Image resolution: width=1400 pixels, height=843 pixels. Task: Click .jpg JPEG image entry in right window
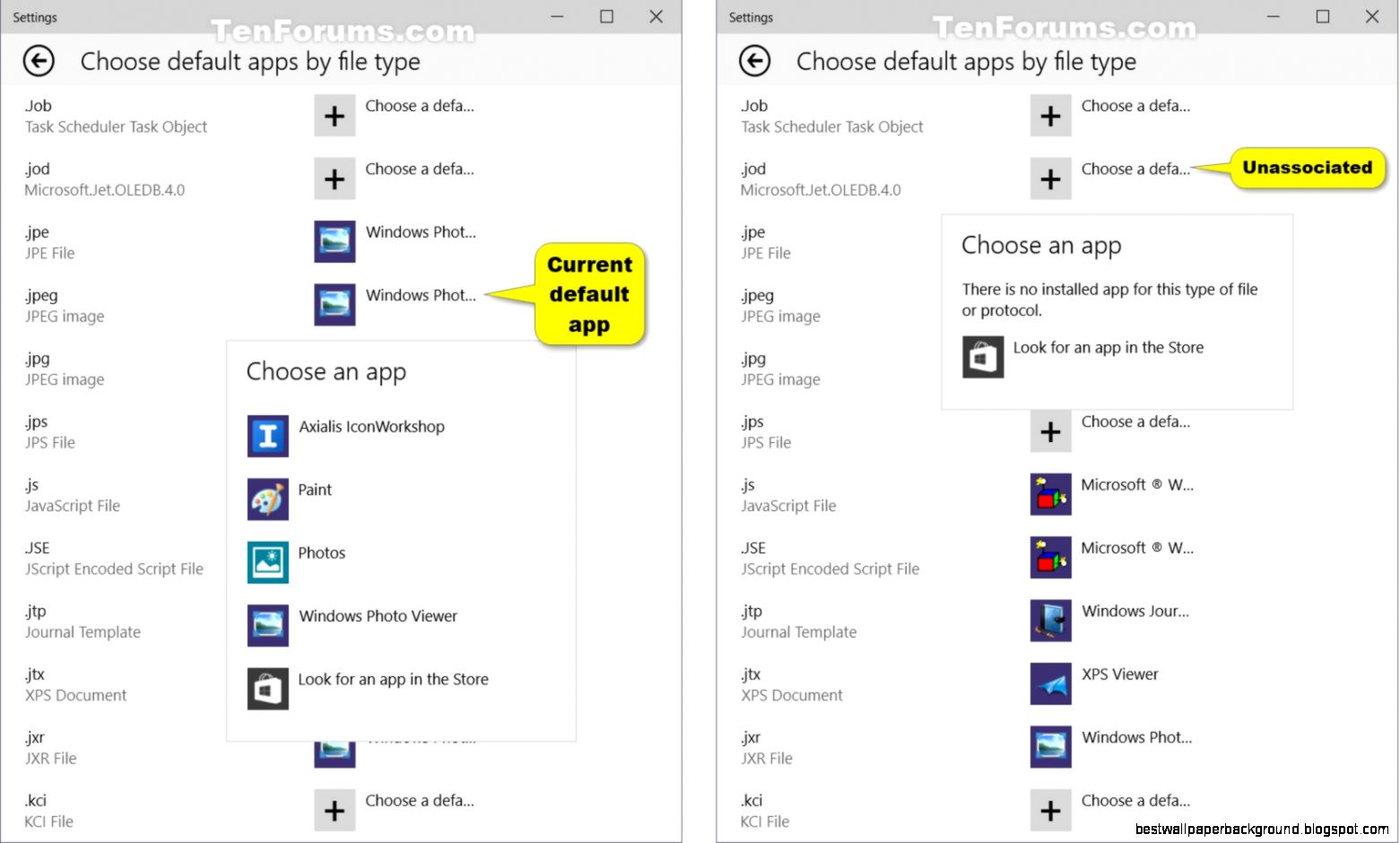tap(780, 369)
